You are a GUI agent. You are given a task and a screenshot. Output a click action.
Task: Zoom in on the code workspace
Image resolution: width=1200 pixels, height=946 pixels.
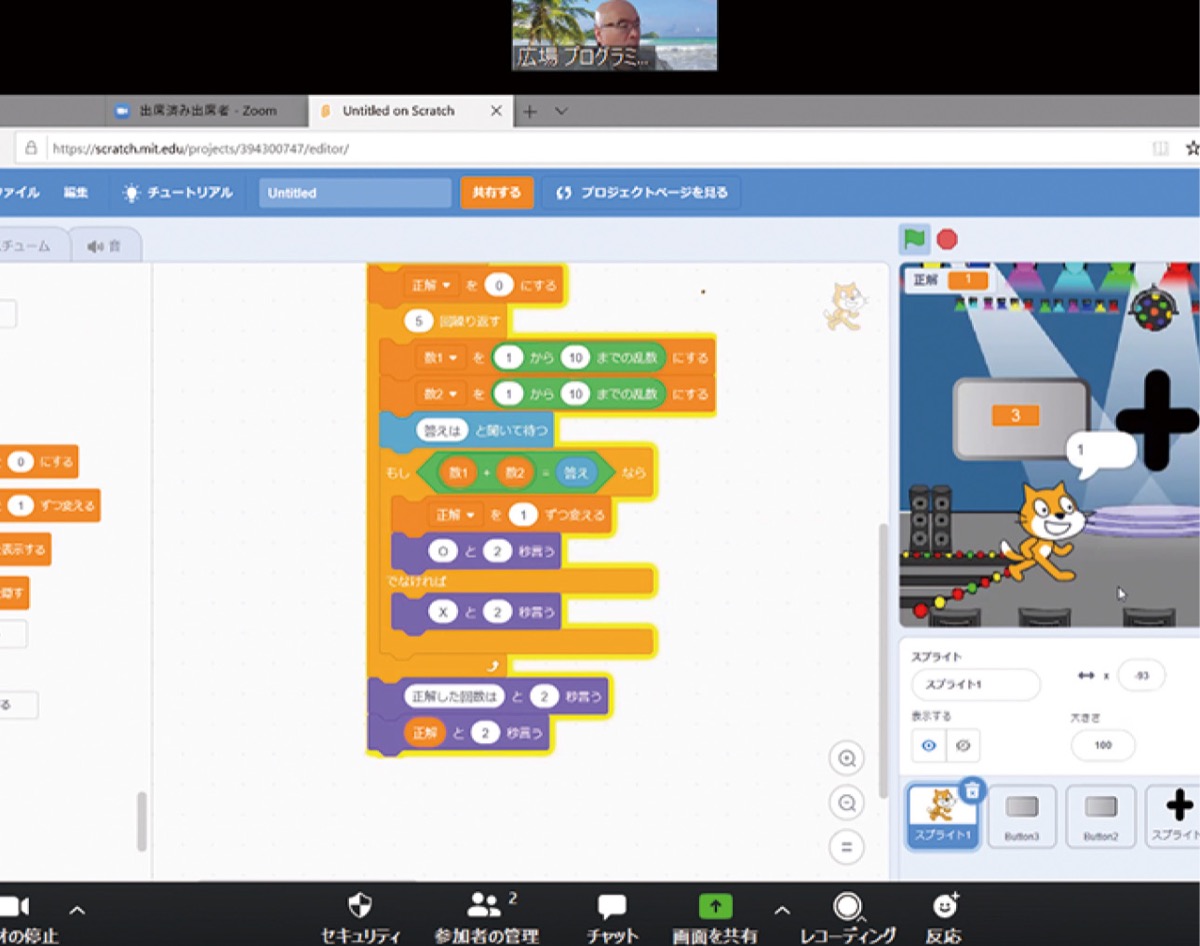pos(847,759)
